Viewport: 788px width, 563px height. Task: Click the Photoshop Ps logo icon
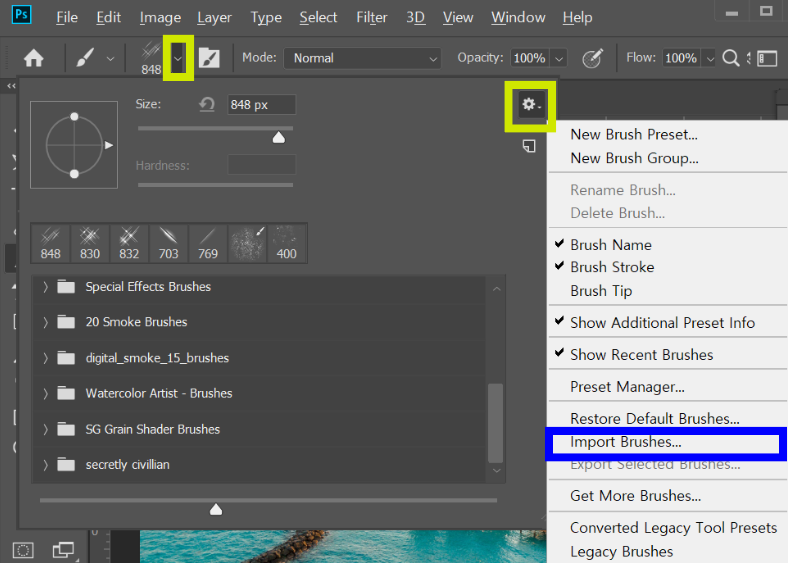(x=22, y=14)
